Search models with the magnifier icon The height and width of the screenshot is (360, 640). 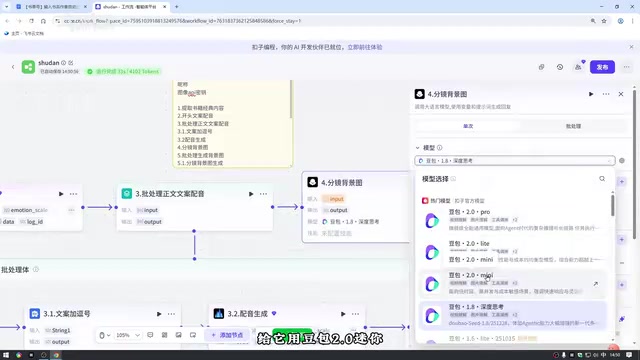click(602, 179)
